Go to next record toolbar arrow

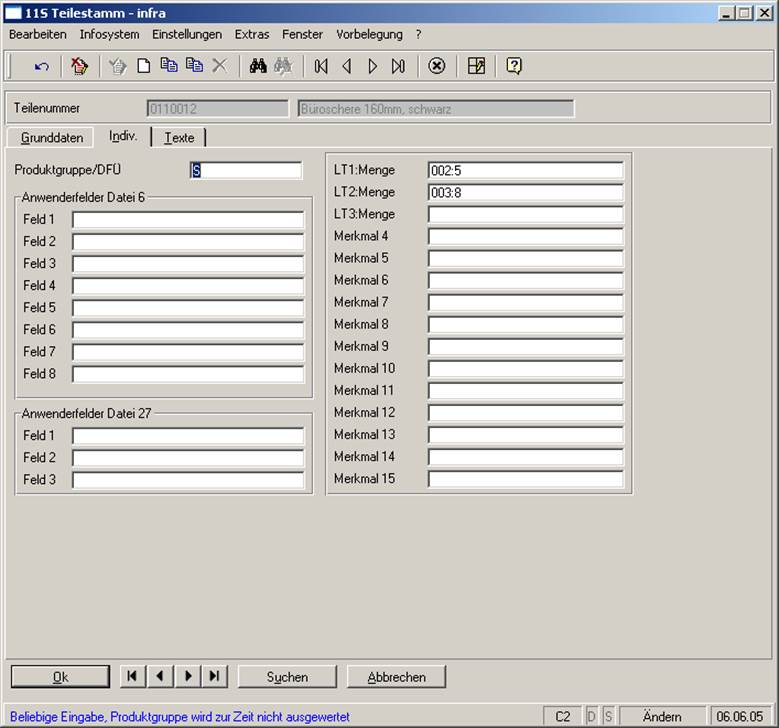[x=373, y=67]
